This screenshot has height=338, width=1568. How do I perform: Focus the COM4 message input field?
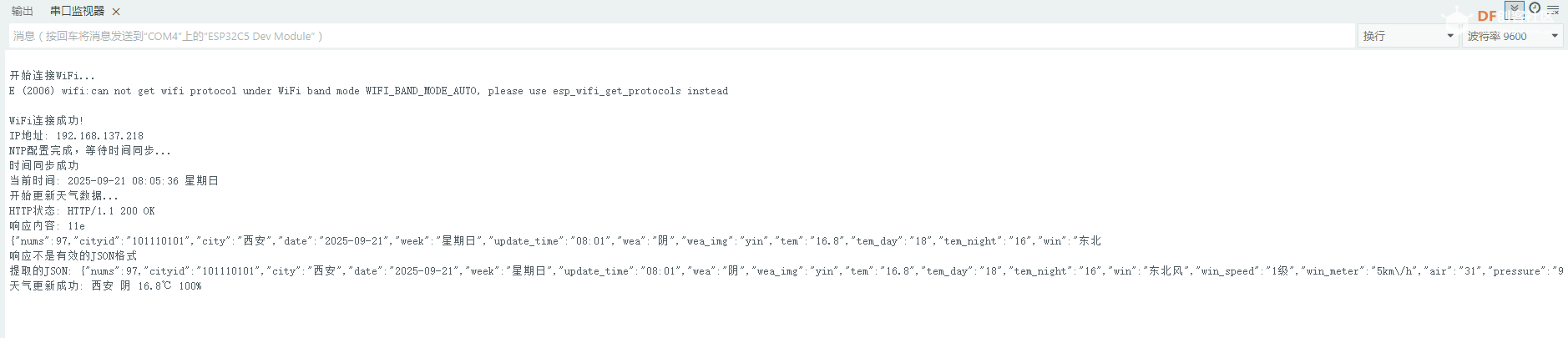[x=681, y=36]
